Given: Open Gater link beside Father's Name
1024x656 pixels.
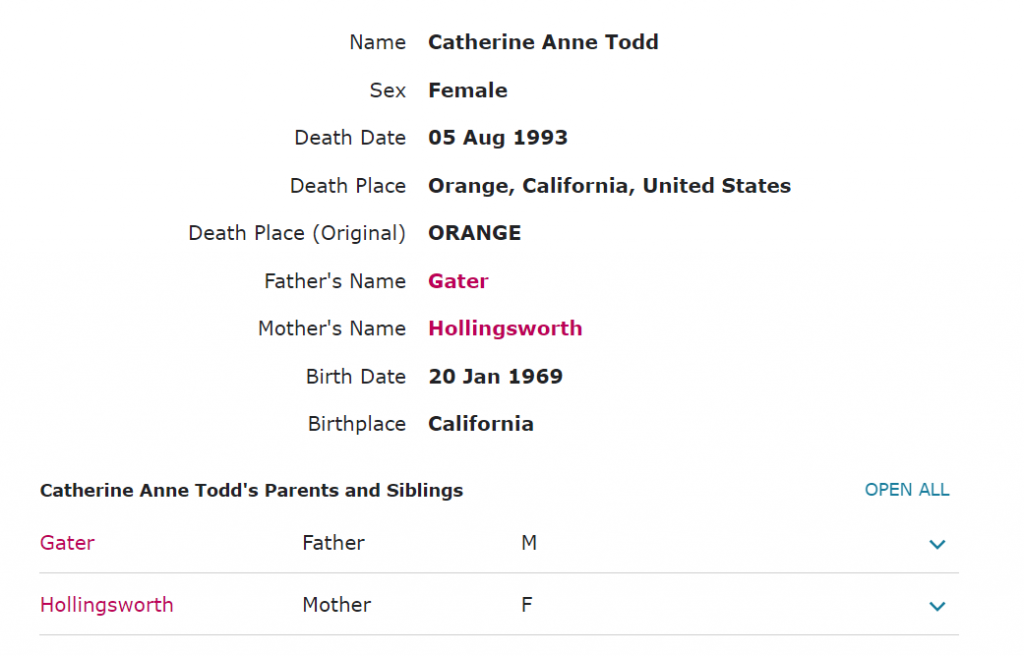Looking at the screenshot, I should click(458, 281).
